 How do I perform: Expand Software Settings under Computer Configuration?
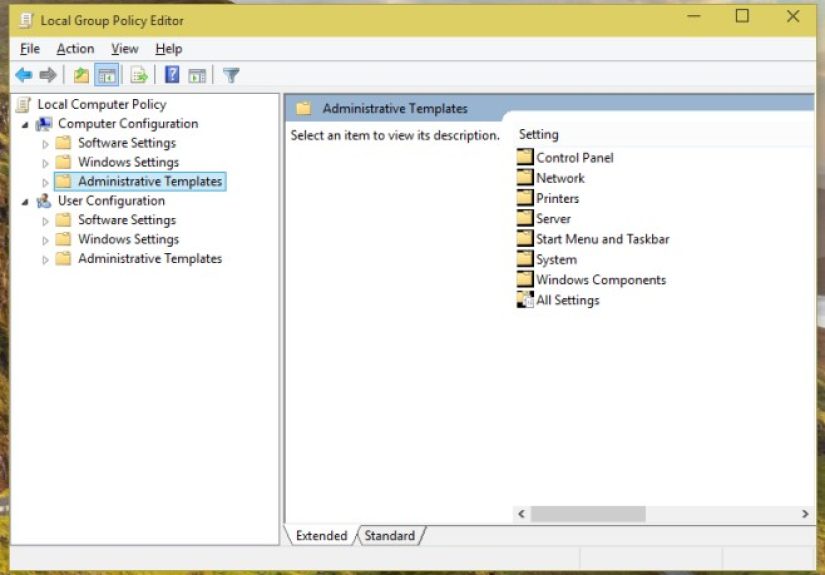(x=45, y=144)
